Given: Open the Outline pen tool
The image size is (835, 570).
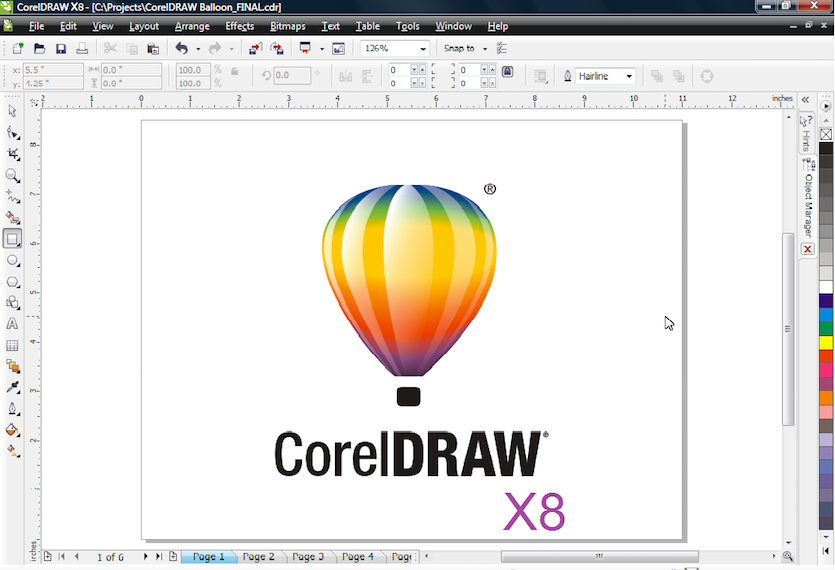Looking at the screenshot, I should click(12, 409).
